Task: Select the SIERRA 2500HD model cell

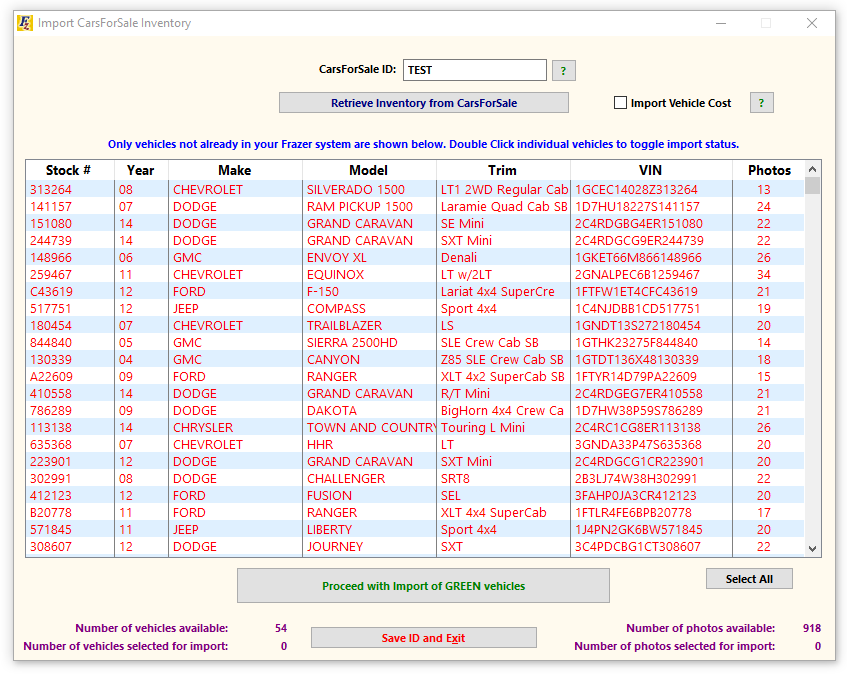Action: pyautogui.click(x=352, y=343)
